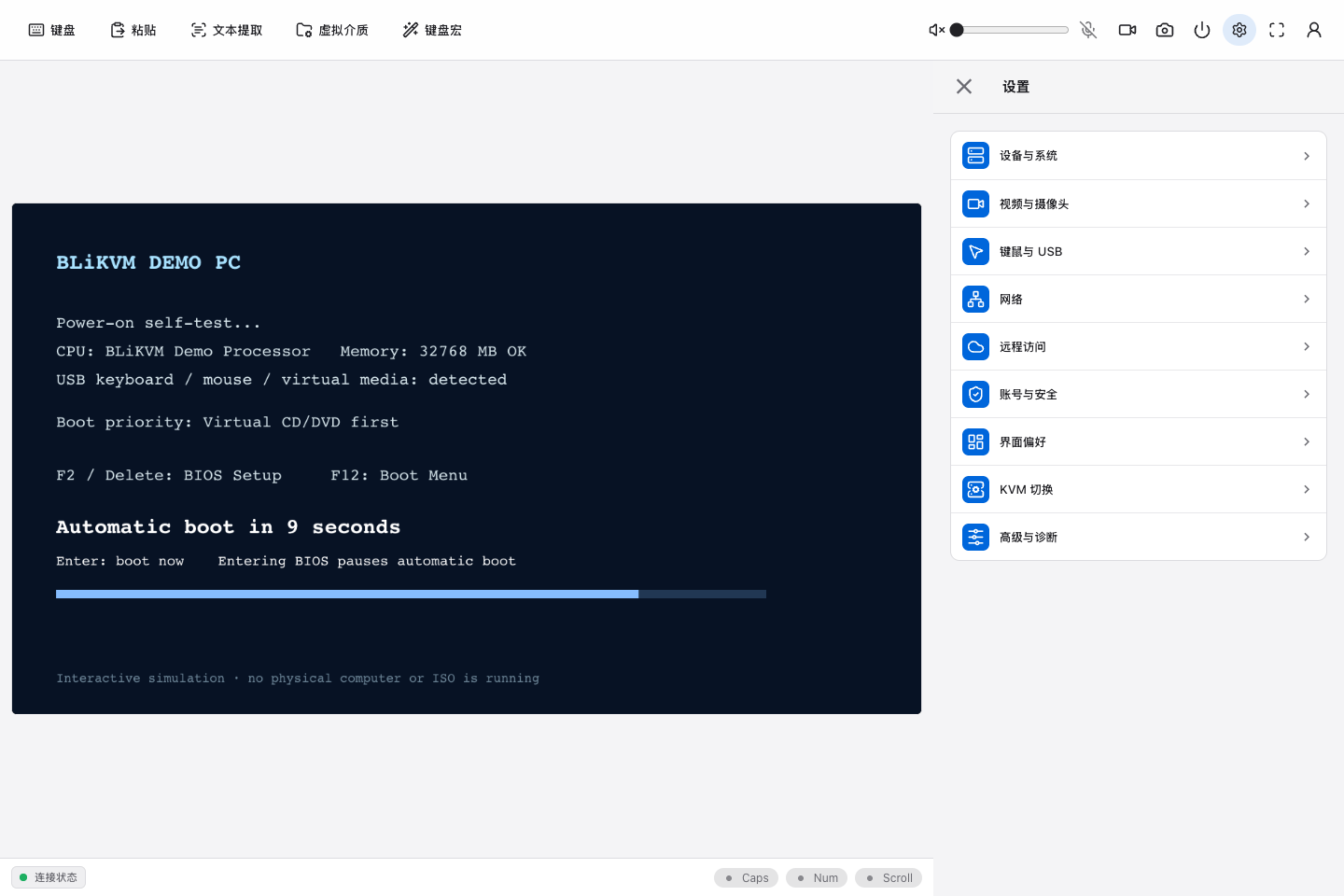Click the 高级与诊断 sliders icon
The image size is (1344, 896).
975,537
